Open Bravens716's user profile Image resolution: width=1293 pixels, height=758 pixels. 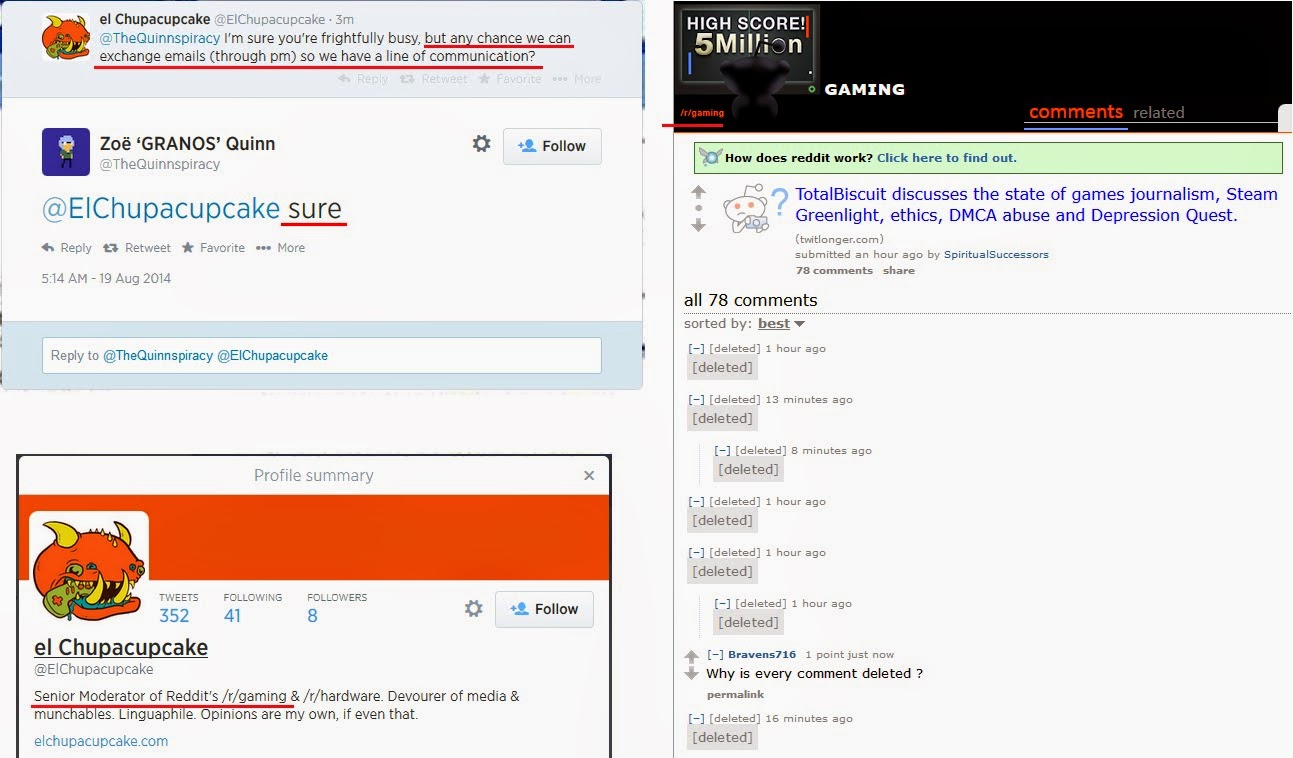pos(761,654)
